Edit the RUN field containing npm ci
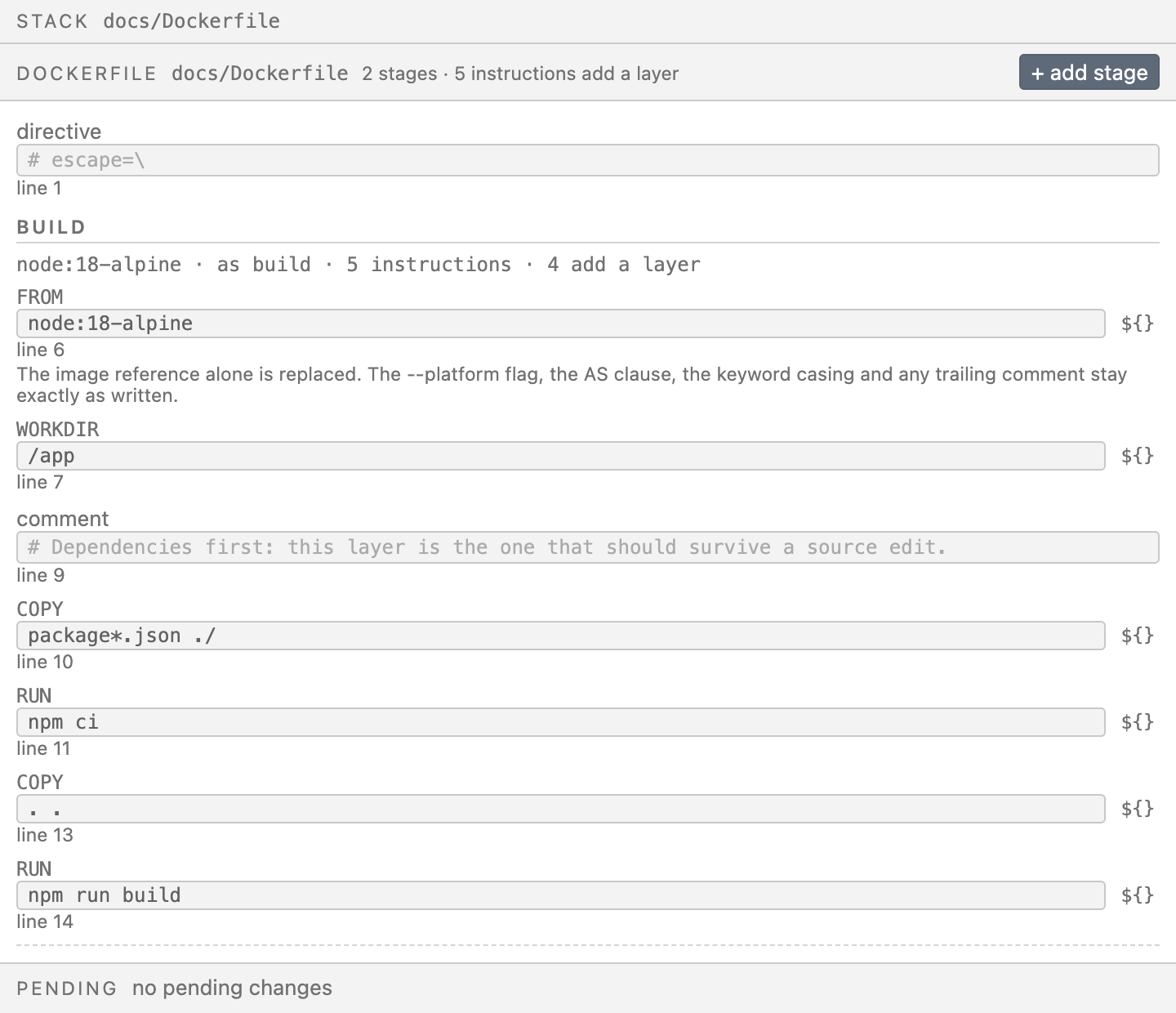 (561, 722)
